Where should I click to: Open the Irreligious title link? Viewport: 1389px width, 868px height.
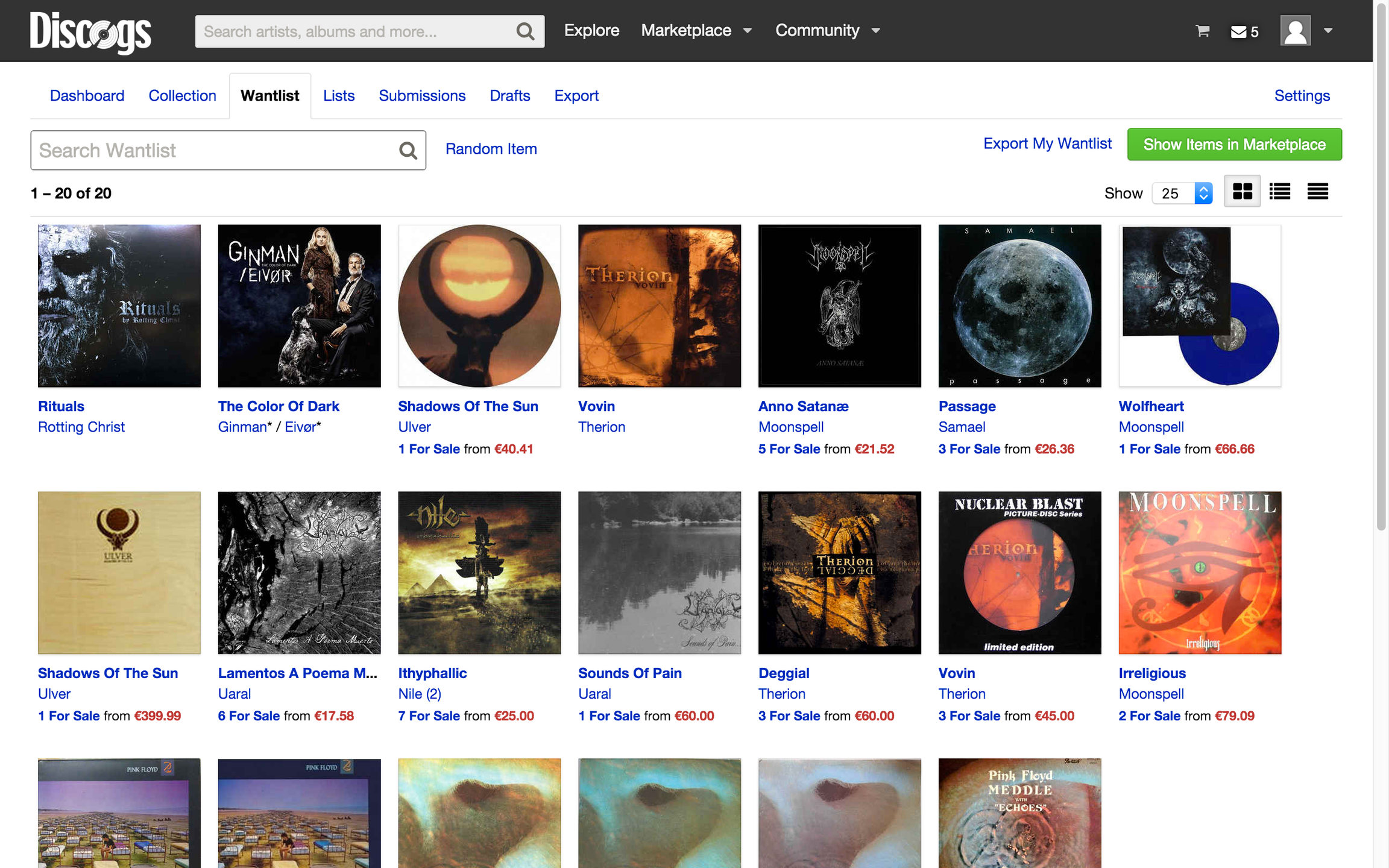coord(1152,673)
